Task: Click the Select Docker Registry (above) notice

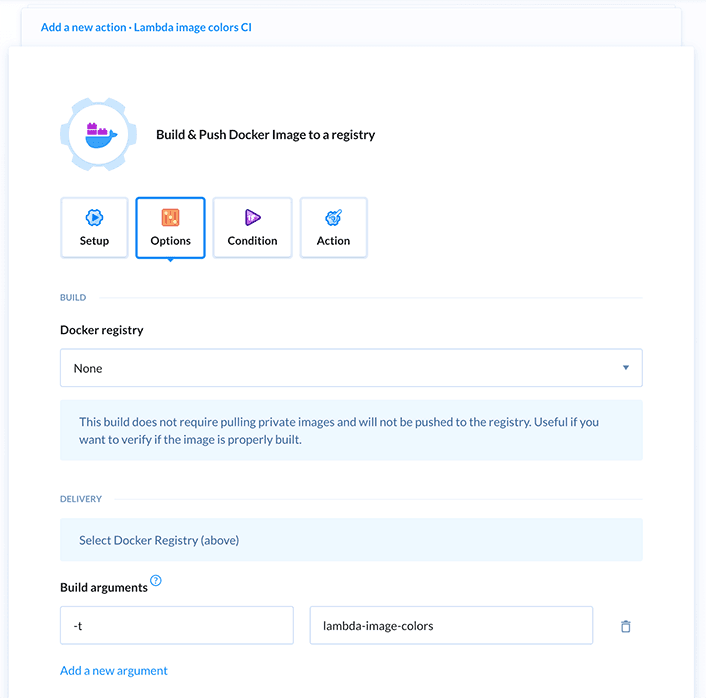Action: pos(351,540)
